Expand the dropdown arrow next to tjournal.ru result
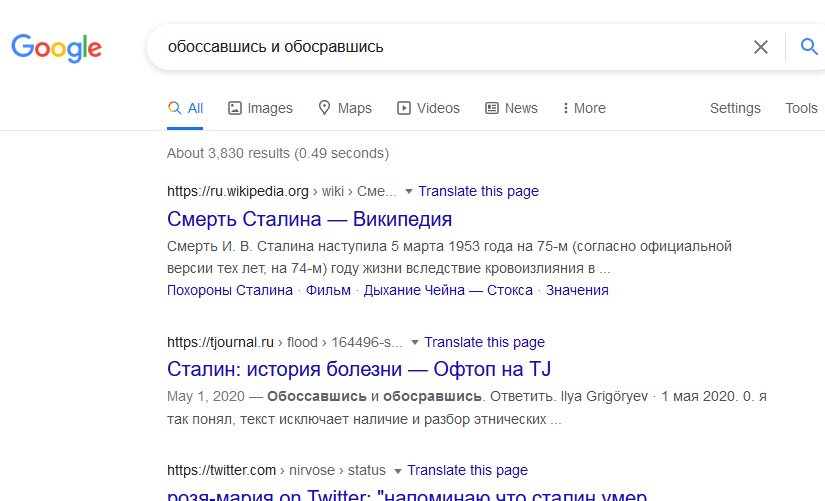The width and height of the screenshot is (825, 501). (415, 343)
